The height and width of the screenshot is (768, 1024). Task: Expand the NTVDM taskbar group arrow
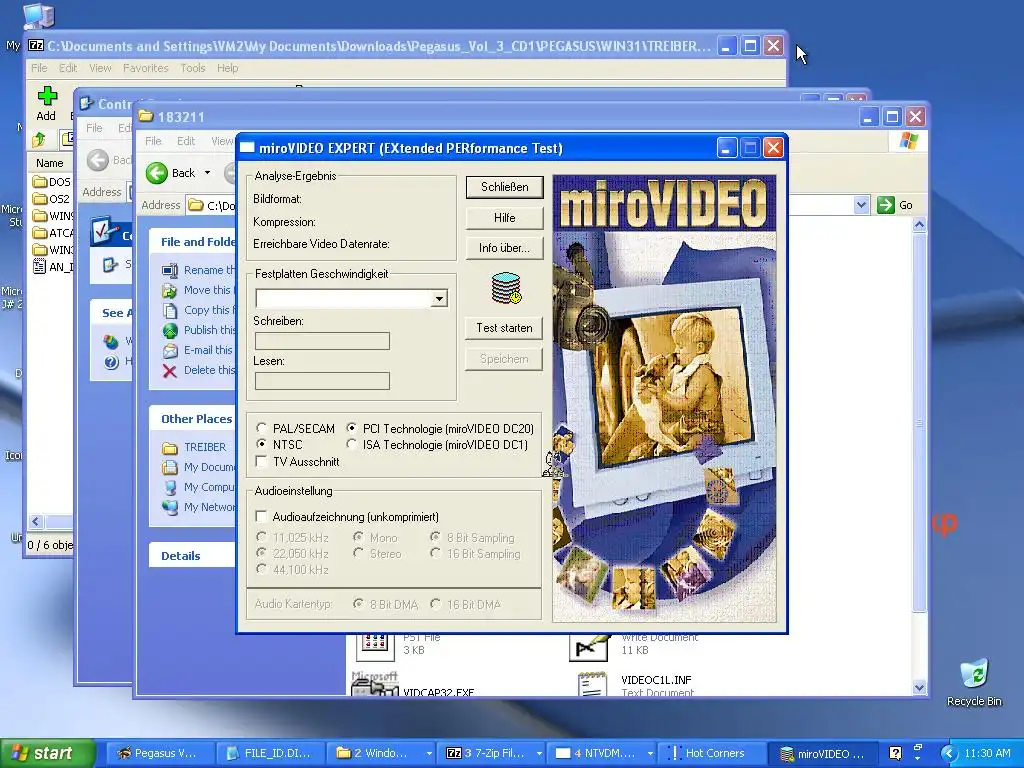pos(650,753)
